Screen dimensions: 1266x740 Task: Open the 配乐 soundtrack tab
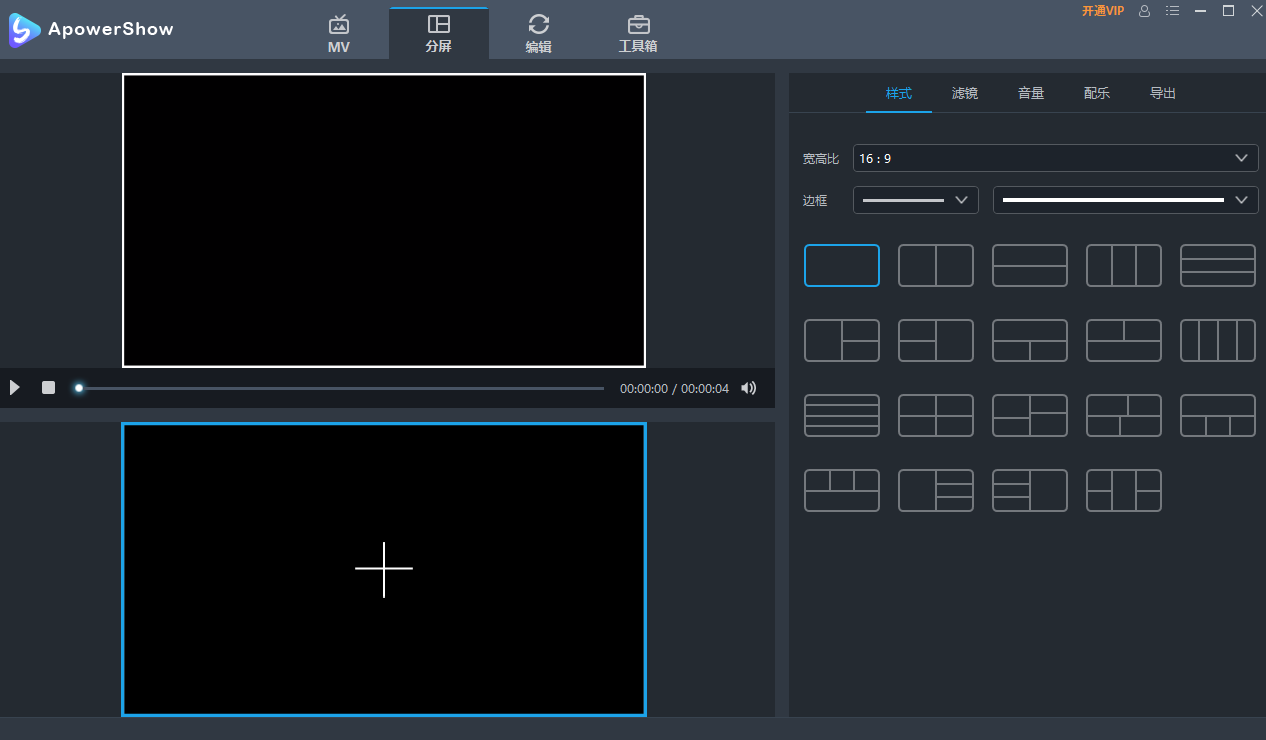[x=1096, y=92]
